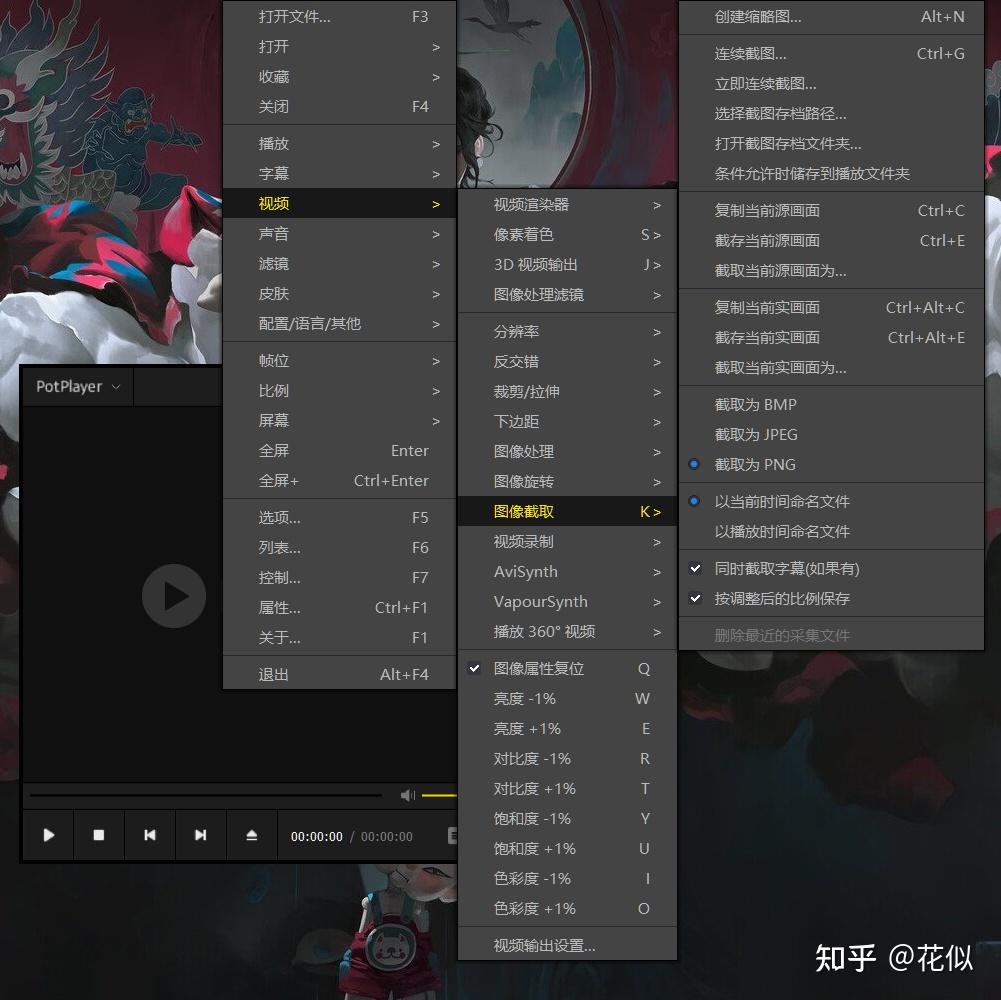Choose 以当前时间命名文件 option

click(831, 502)
